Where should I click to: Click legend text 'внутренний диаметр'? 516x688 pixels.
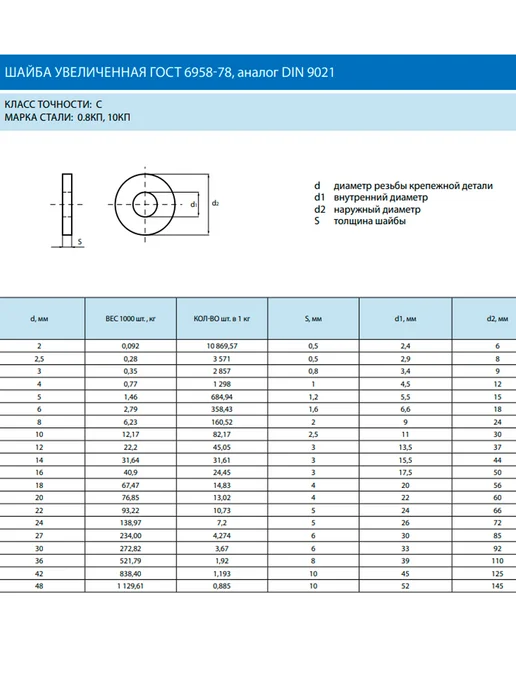tap(380, 197)
